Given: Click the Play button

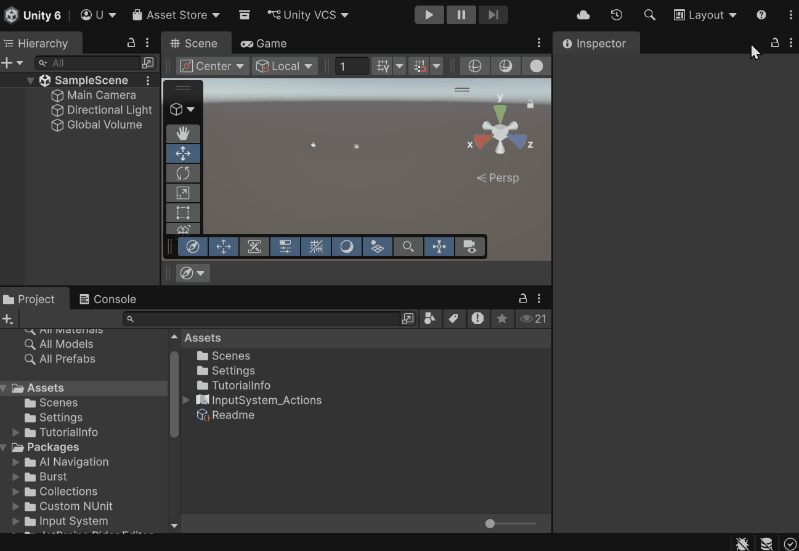Looking at the screenshot, I should tap(428, 15).
